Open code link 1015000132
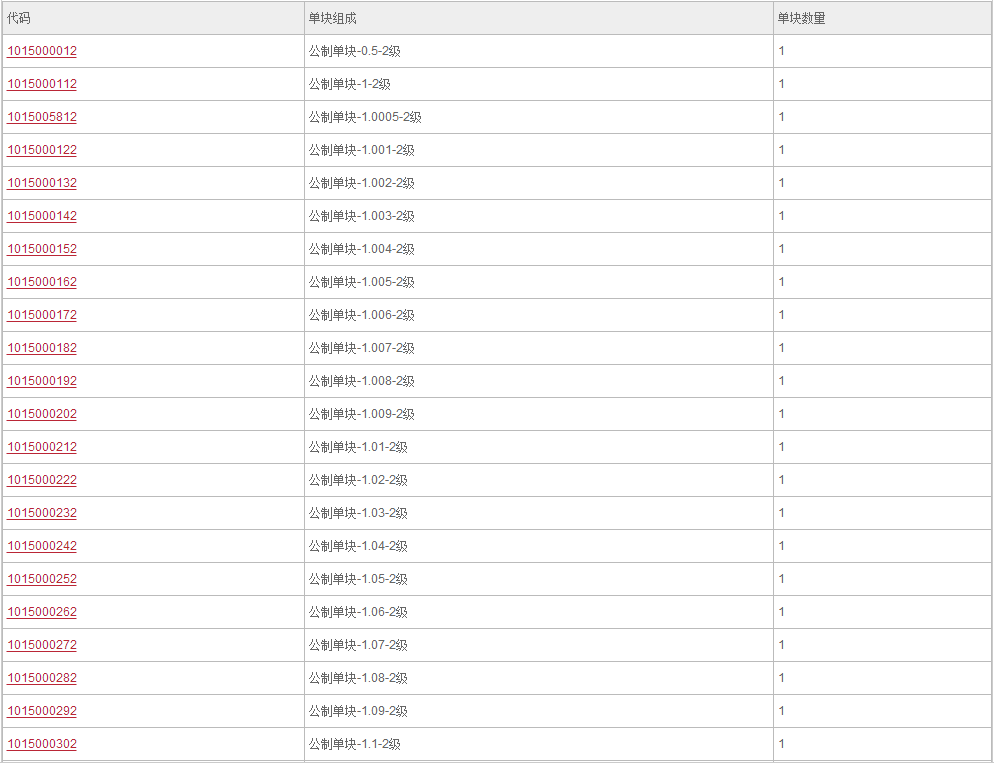The width and height of the screenshot is (994, 763). (x=42, y=183)
